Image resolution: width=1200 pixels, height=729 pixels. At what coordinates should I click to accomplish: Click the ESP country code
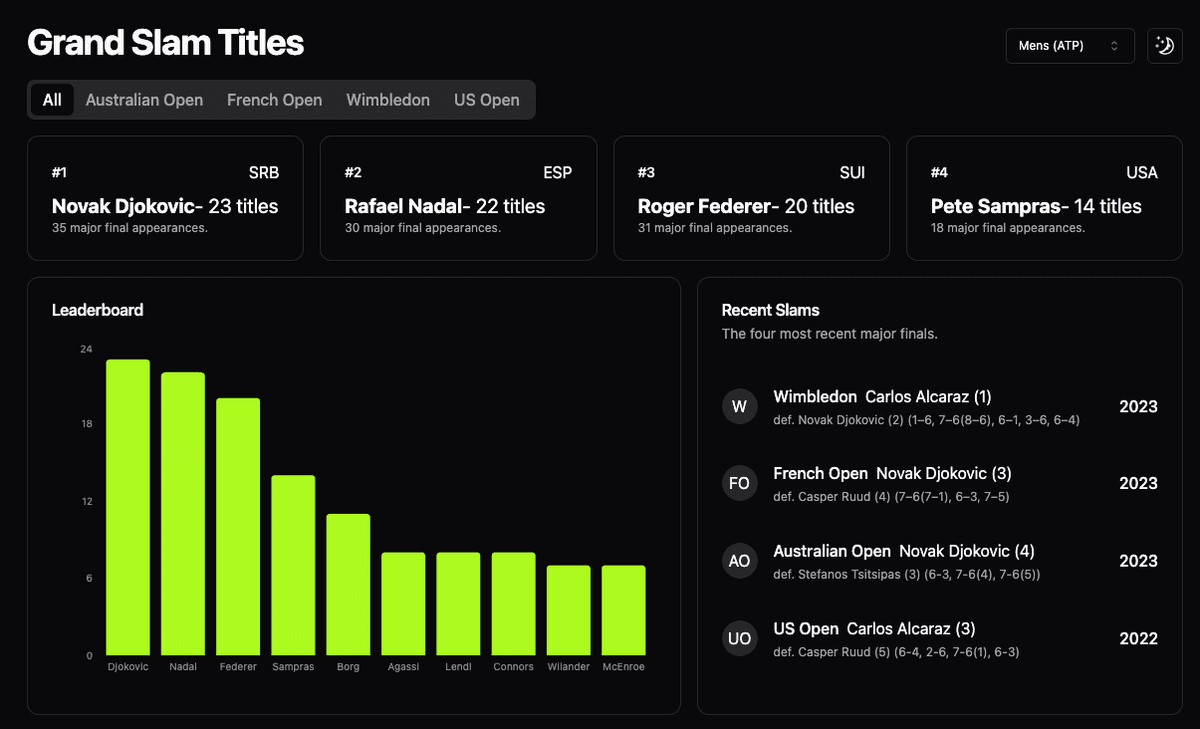click(x=557, y=173)
